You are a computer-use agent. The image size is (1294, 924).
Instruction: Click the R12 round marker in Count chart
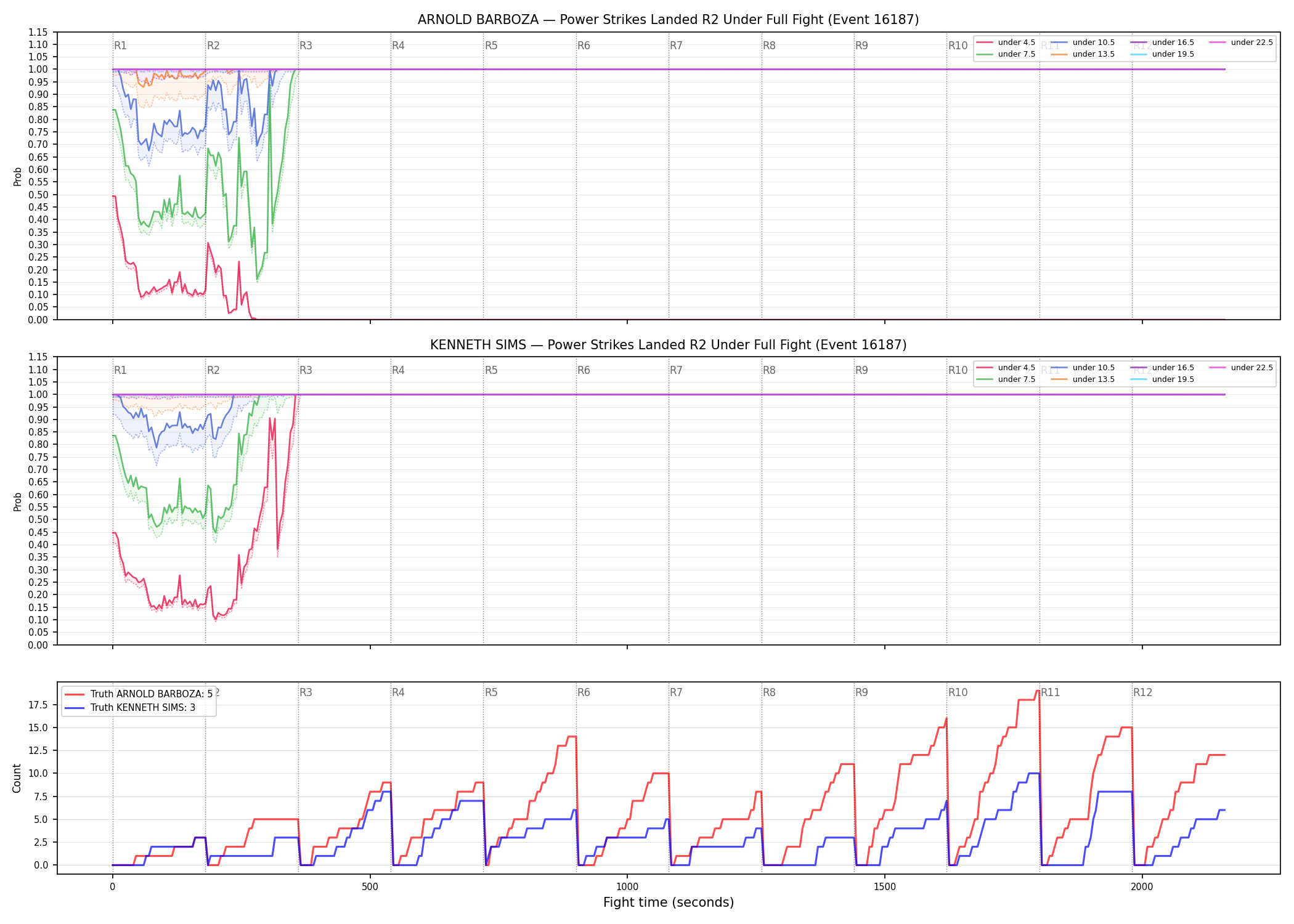1142,692
